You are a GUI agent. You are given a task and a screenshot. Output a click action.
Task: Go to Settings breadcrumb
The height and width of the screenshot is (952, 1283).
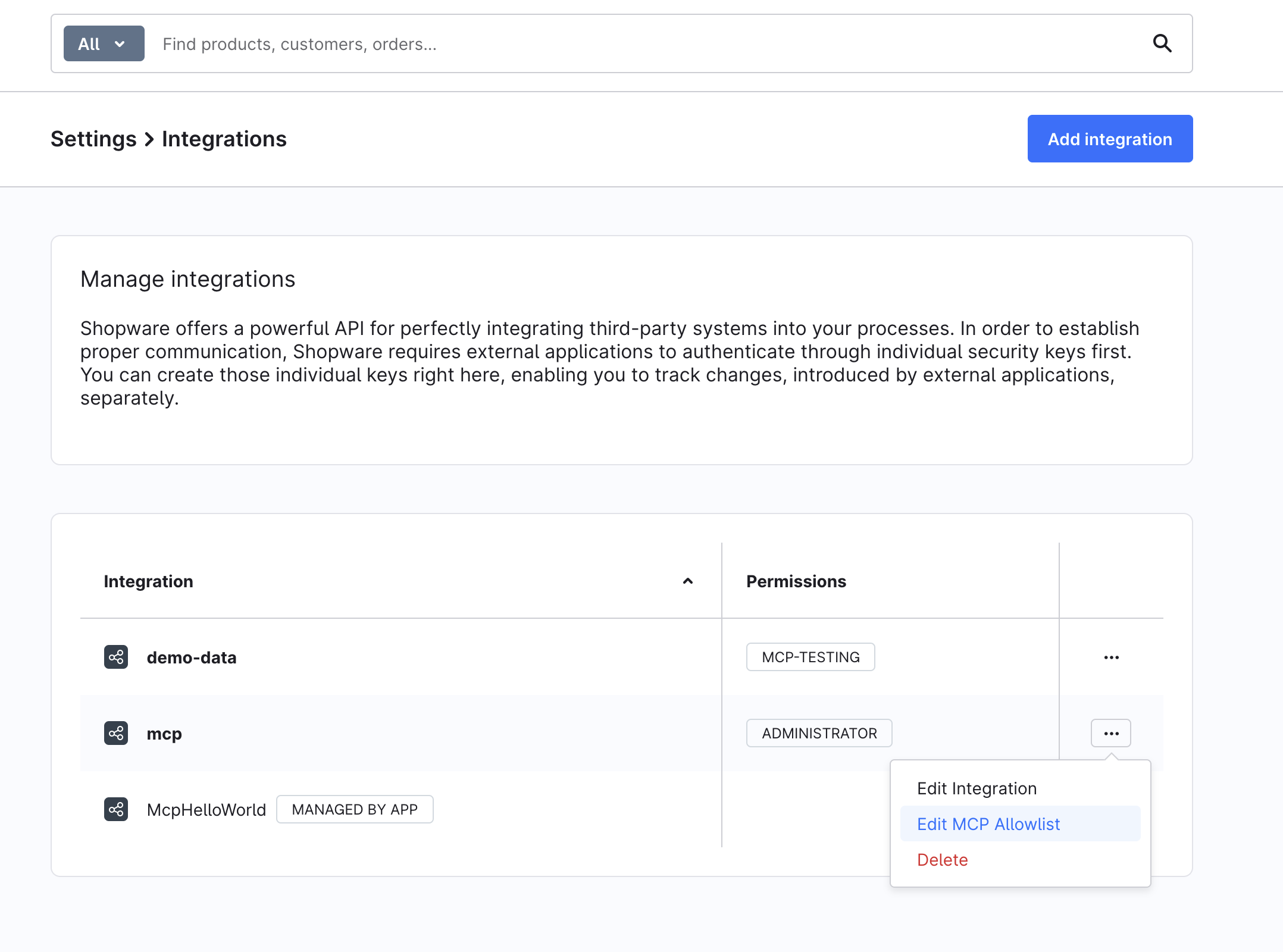(93, 139)
